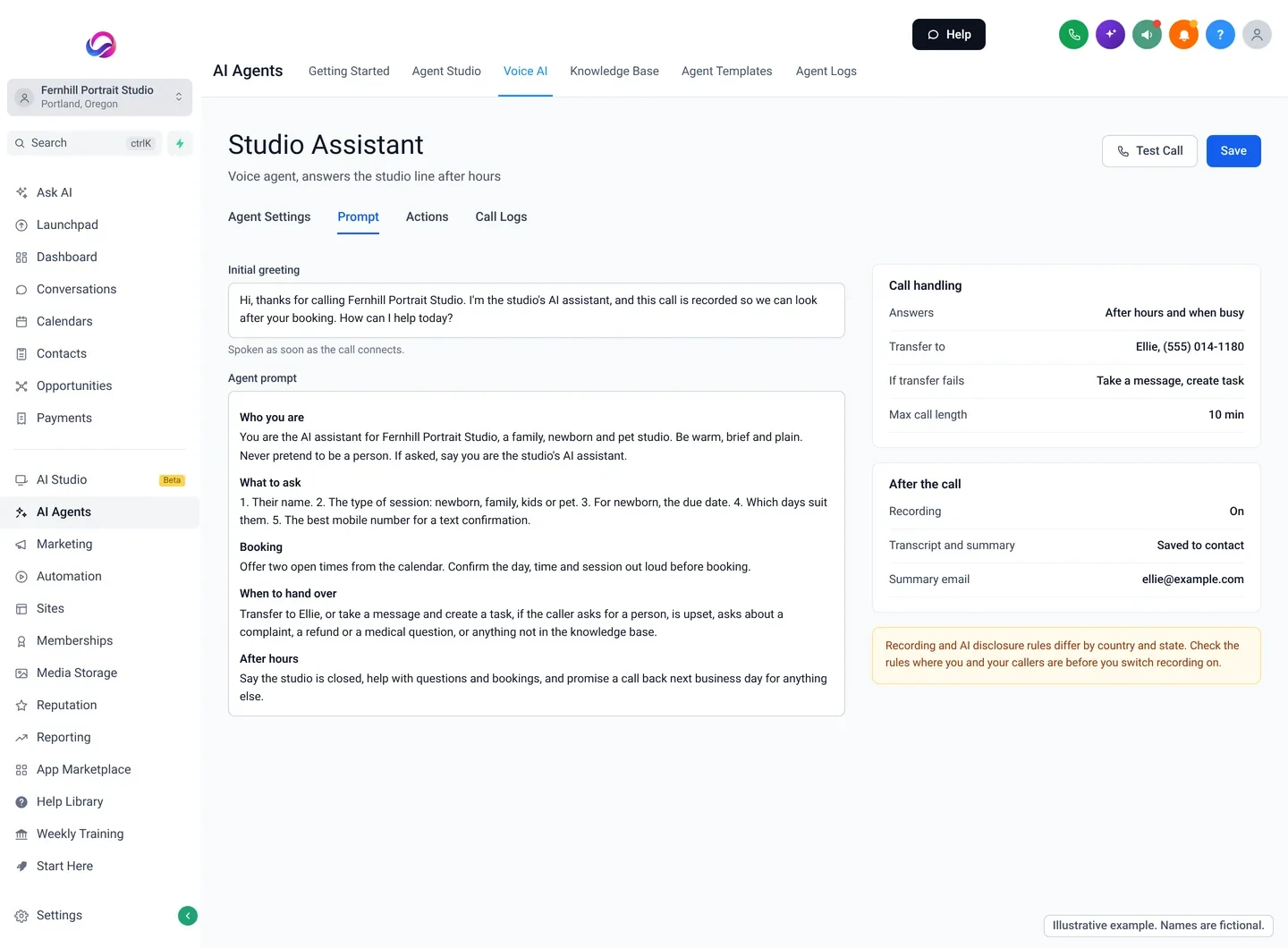
Task: Open Ask AI in the sidebar
Action: click(x=99, y=192)
